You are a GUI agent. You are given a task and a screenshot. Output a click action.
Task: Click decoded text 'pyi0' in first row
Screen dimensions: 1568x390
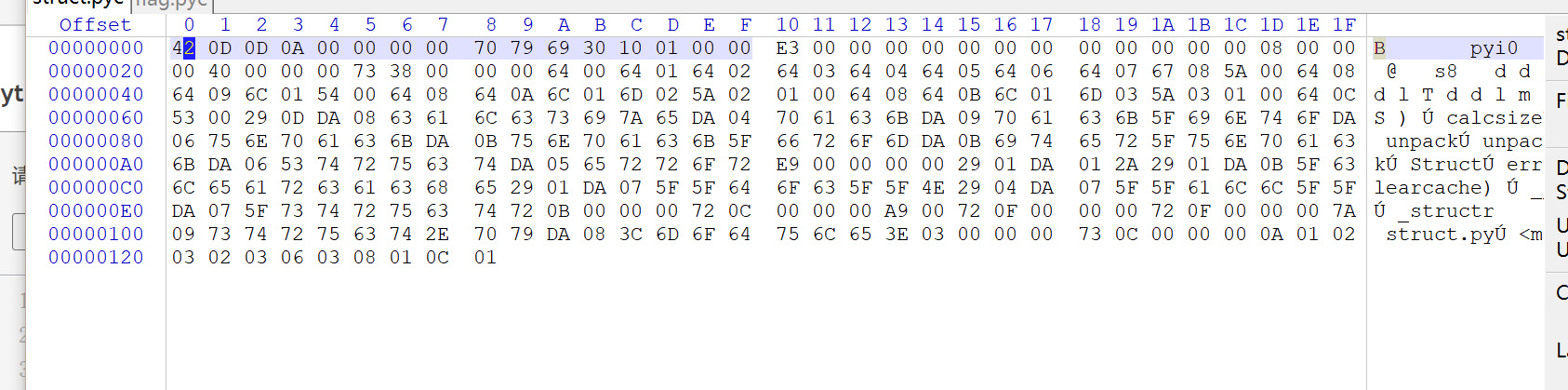click(1494, 48)
